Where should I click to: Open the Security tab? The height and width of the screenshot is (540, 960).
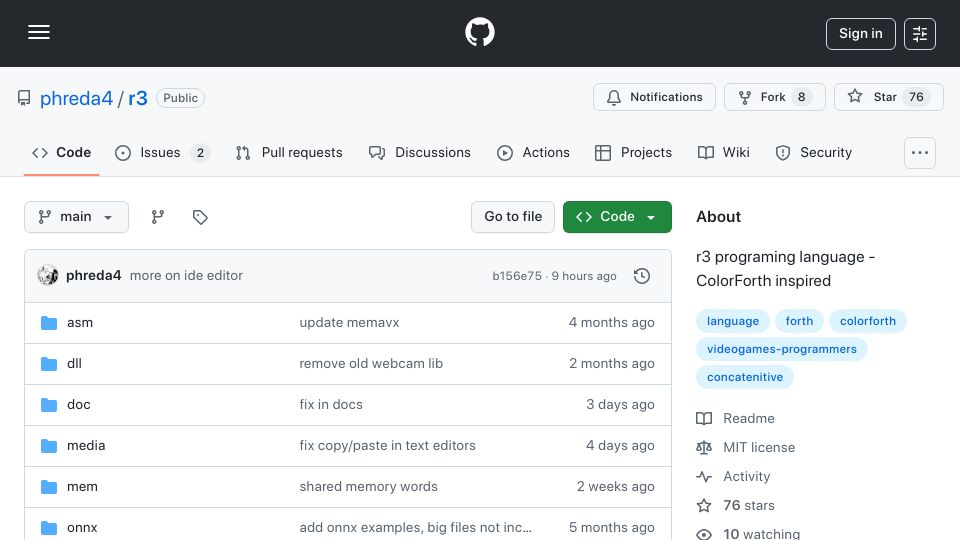point(814,152)
